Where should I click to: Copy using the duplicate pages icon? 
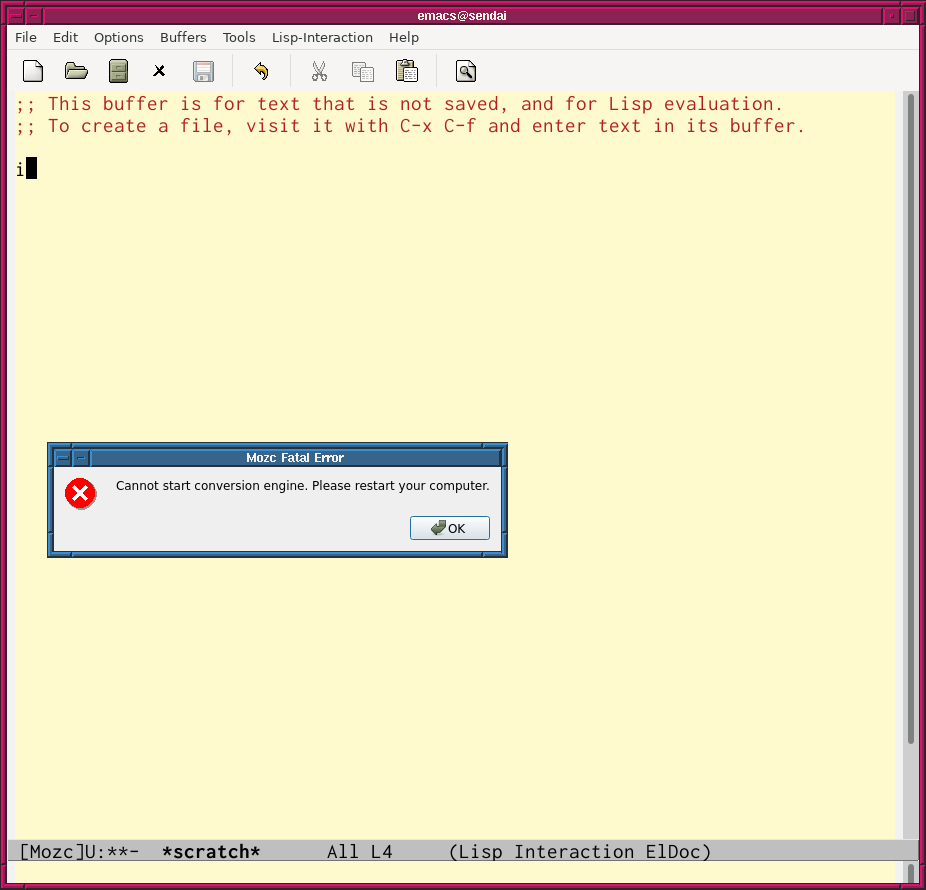pyautogui.click(x=362, y=71)
